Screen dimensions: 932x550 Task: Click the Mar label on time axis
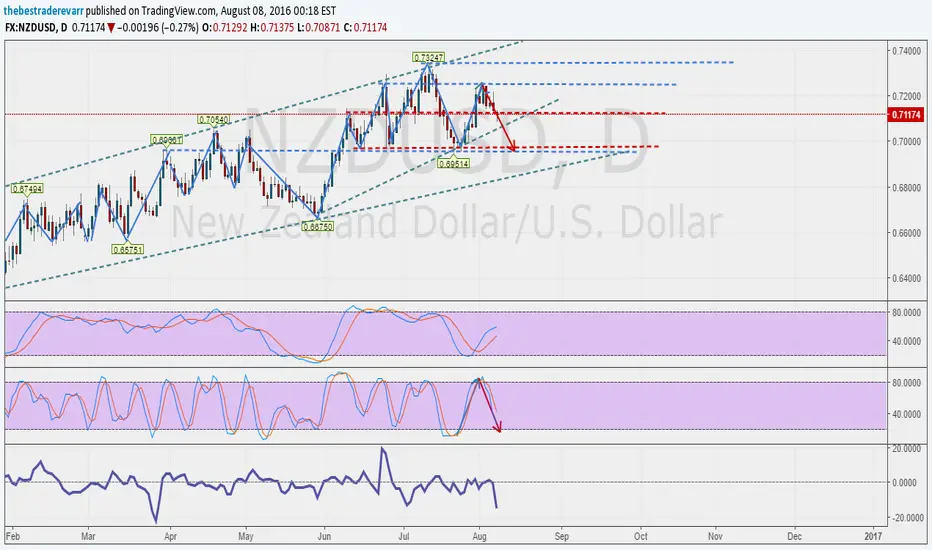(x=88, y=536)
